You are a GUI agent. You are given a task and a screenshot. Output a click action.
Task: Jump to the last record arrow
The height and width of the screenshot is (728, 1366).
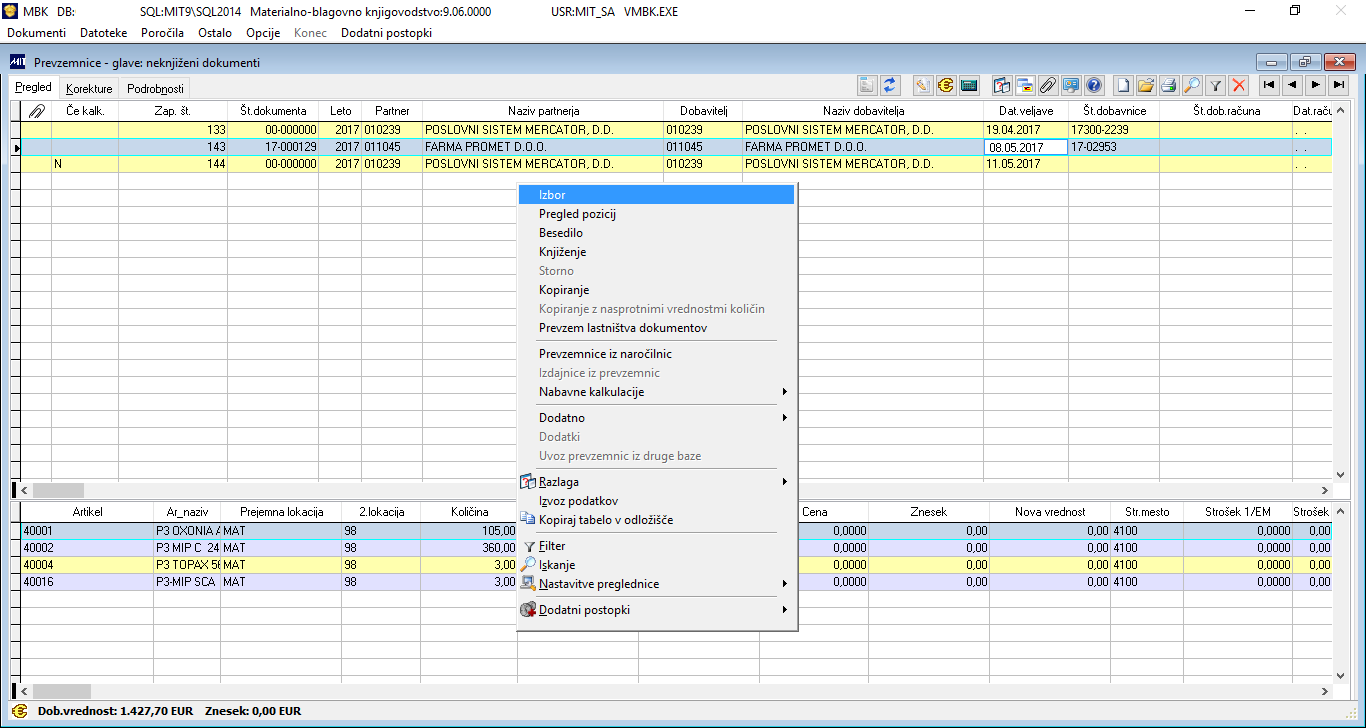click(x=1339, y=86)
